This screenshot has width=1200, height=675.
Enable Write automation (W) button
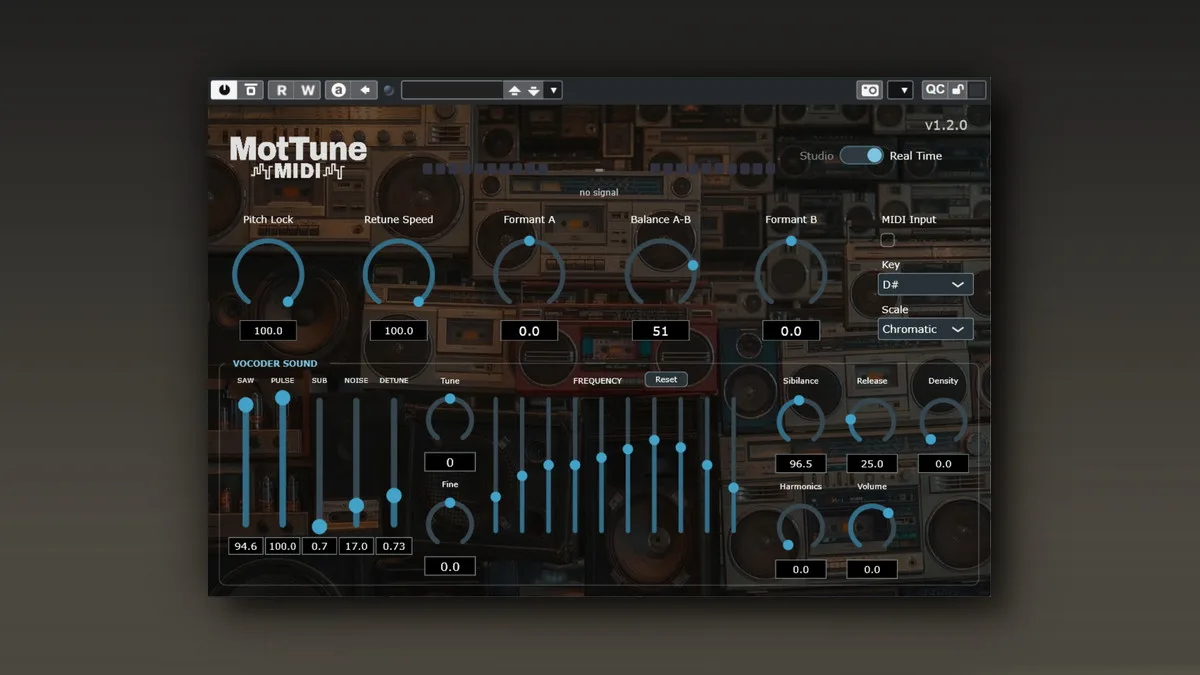pyautogui.click(x=308, y=90)
